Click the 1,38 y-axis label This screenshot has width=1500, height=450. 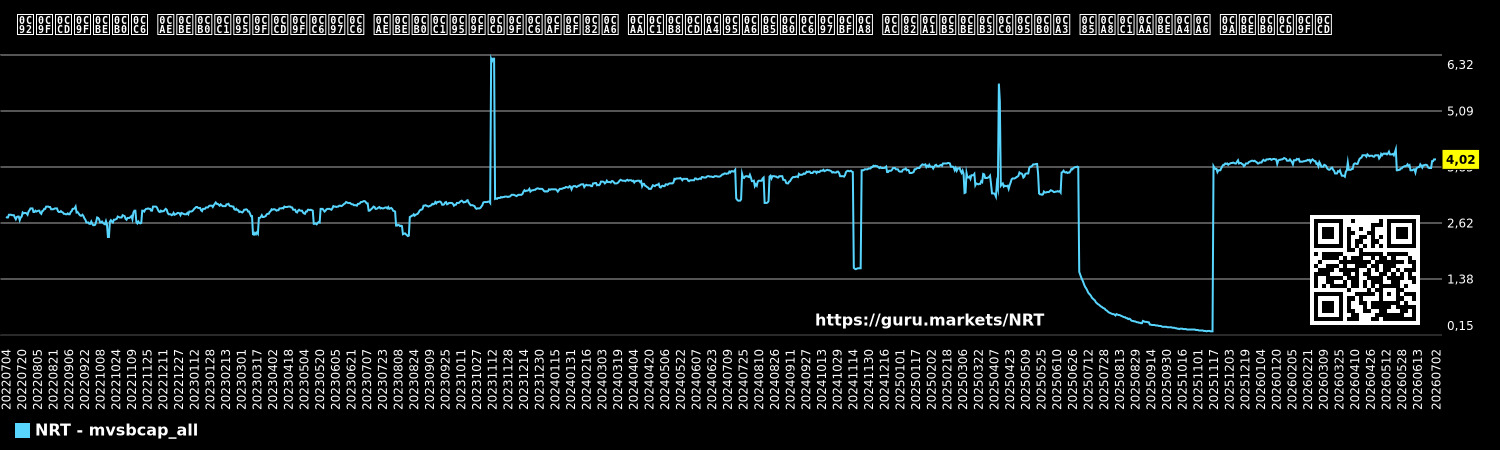pos(1460,279)
